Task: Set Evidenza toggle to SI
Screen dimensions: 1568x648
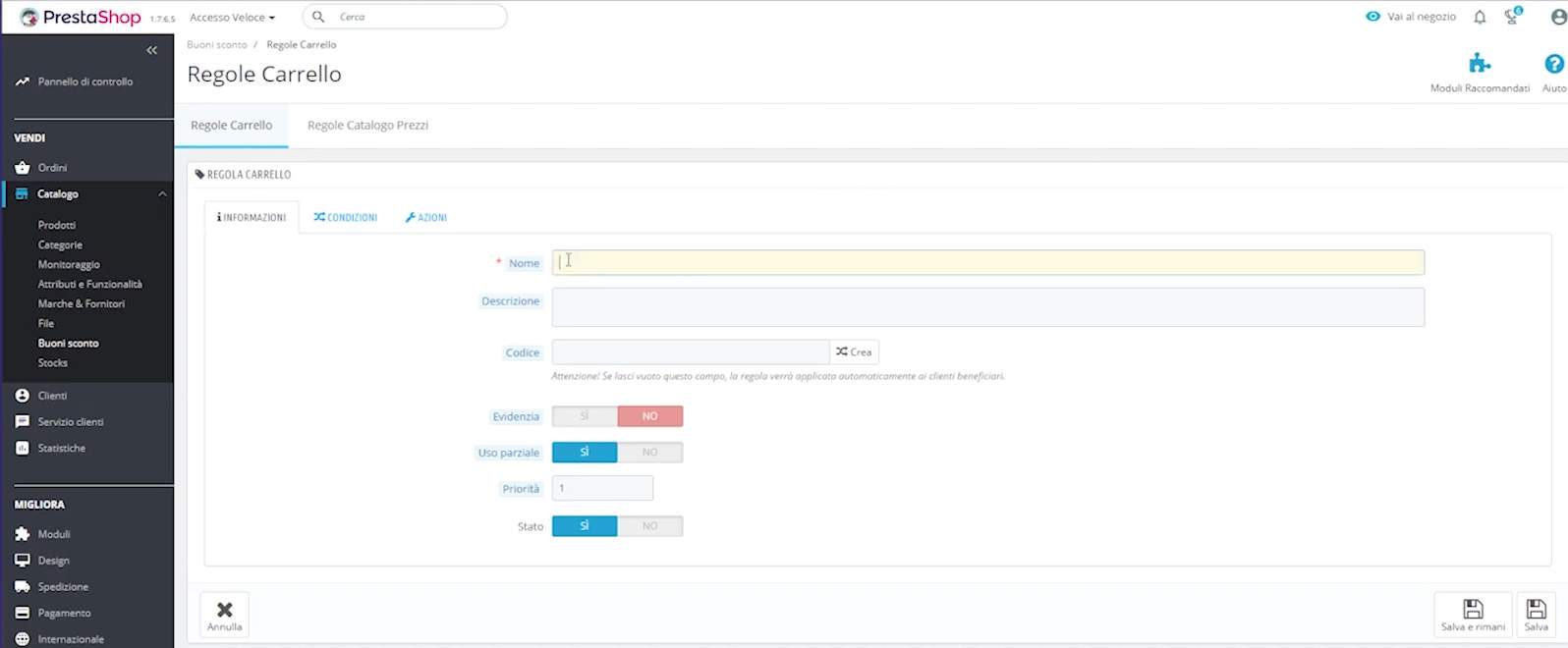Action: pyautogui.click(x=585, y=416)
